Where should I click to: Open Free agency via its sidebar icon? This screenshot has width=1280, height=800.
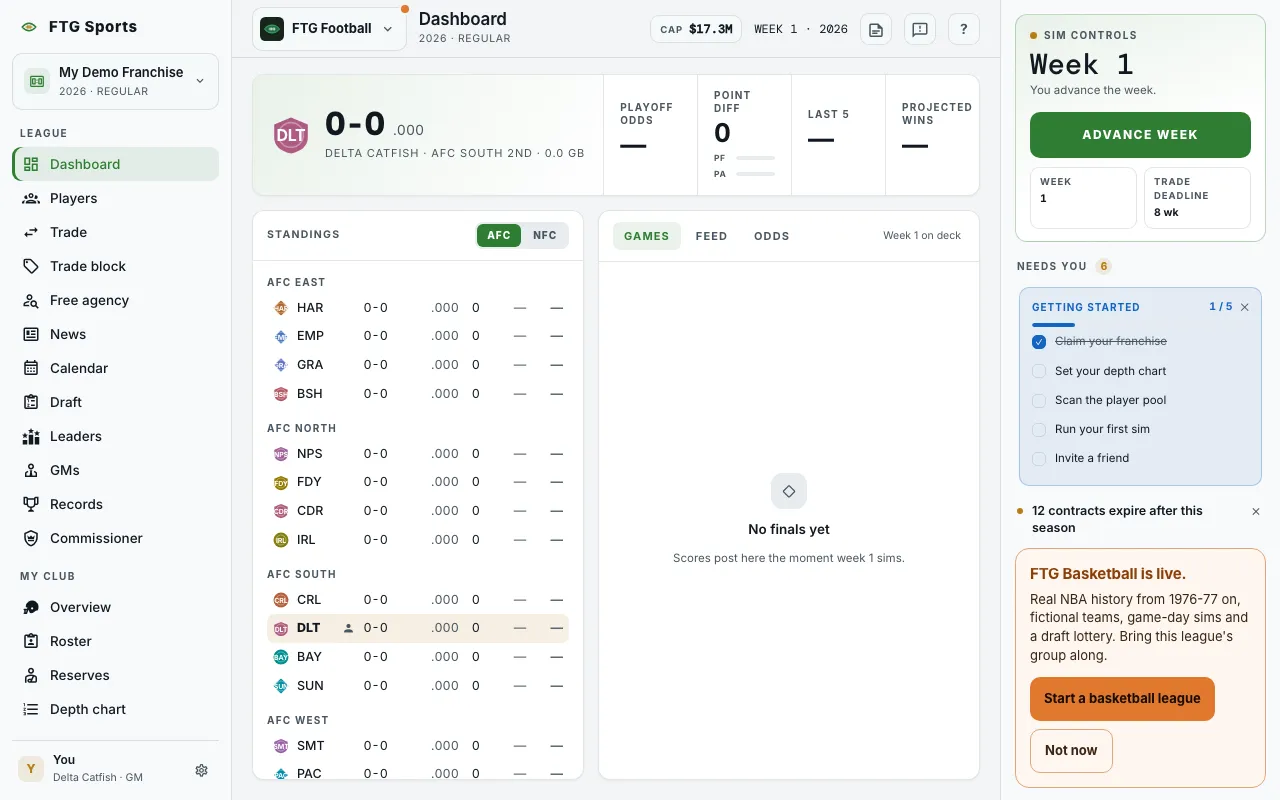(31, 300)
